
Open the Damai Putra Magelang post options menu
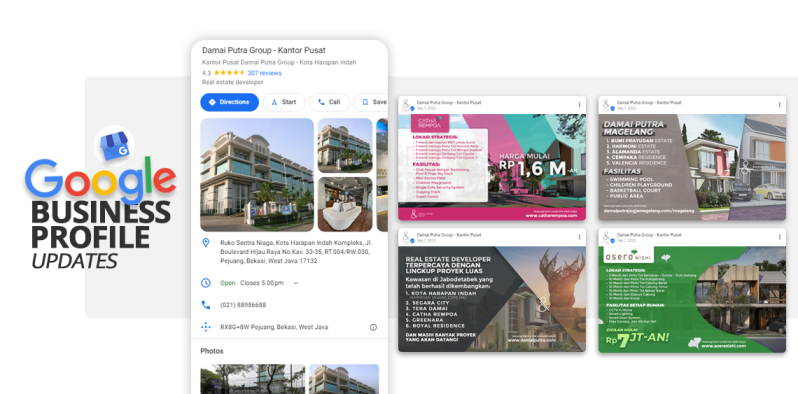point(779,105)
